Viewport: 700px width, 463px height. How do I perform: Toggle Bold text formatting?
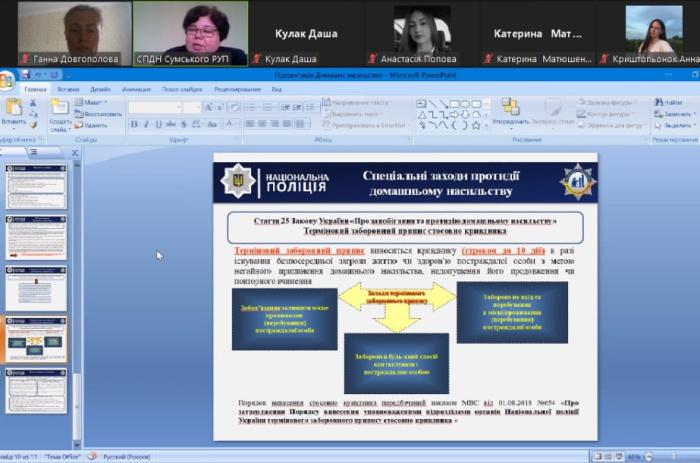133,124
